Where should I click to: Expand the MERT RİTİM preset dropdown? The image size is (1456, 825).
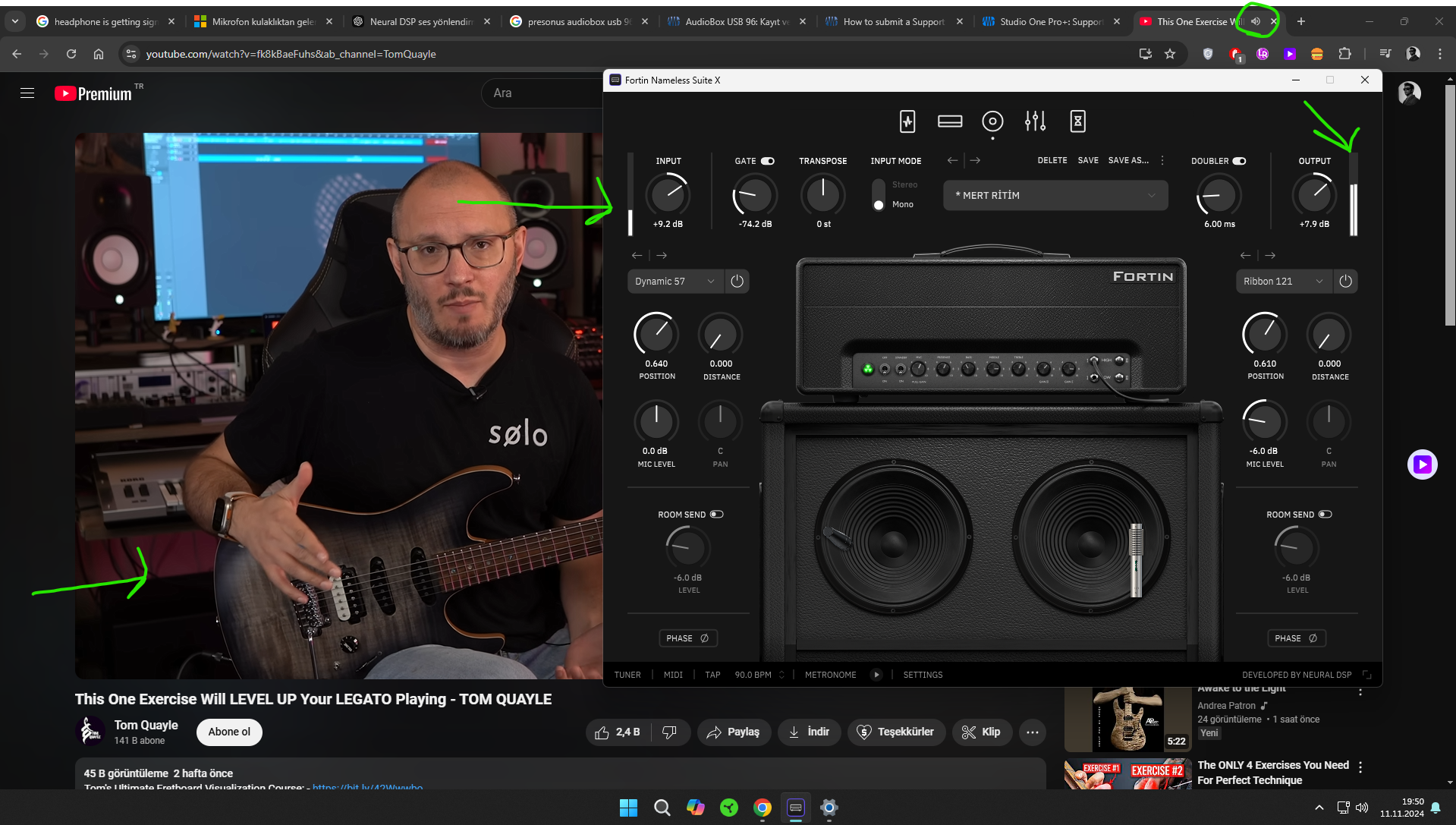tap(1055, 196)
